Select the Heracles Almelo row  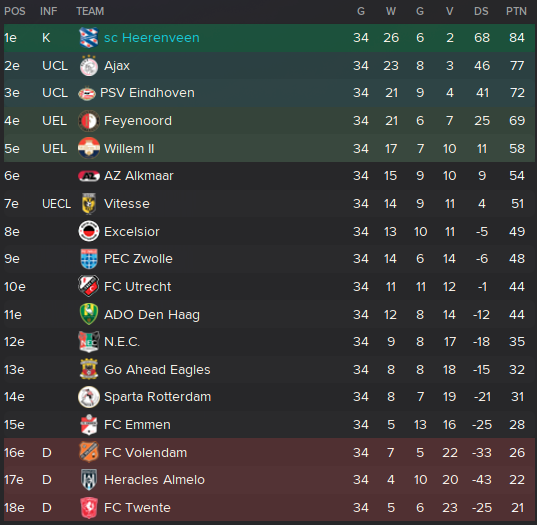pyautogui.click(x=269, y=480)
